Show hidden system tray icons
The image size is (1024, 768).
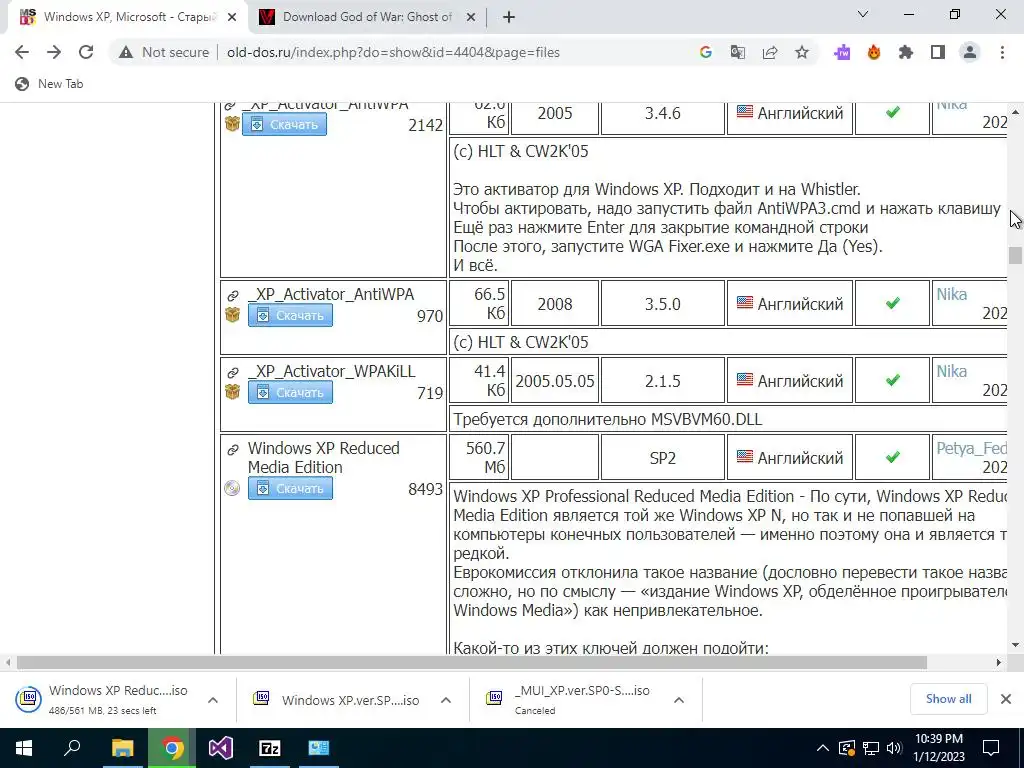pyautogui.click(x=823, y=748)
